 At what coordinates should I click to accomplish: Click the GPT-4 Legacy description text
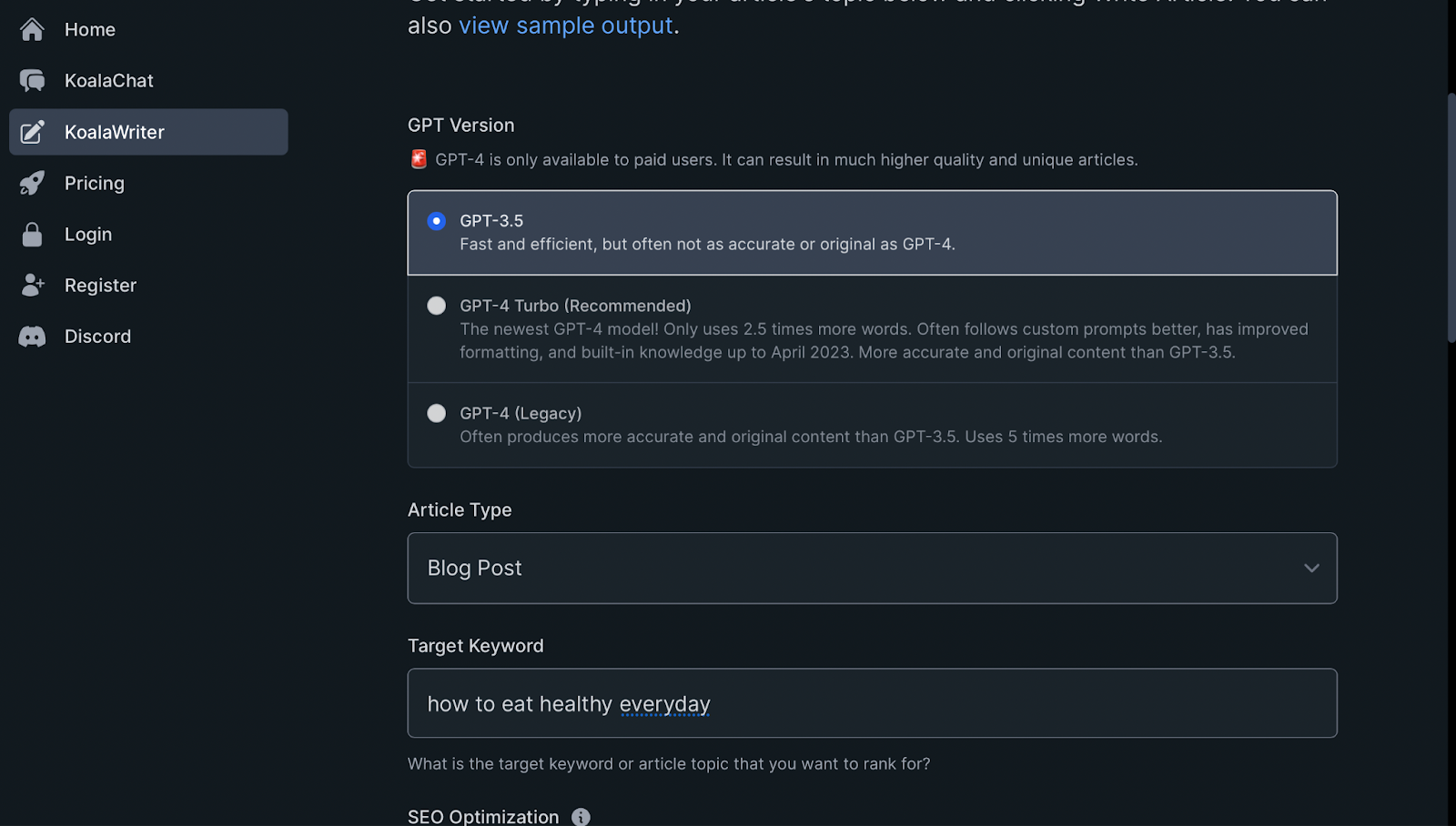[811, 437]
